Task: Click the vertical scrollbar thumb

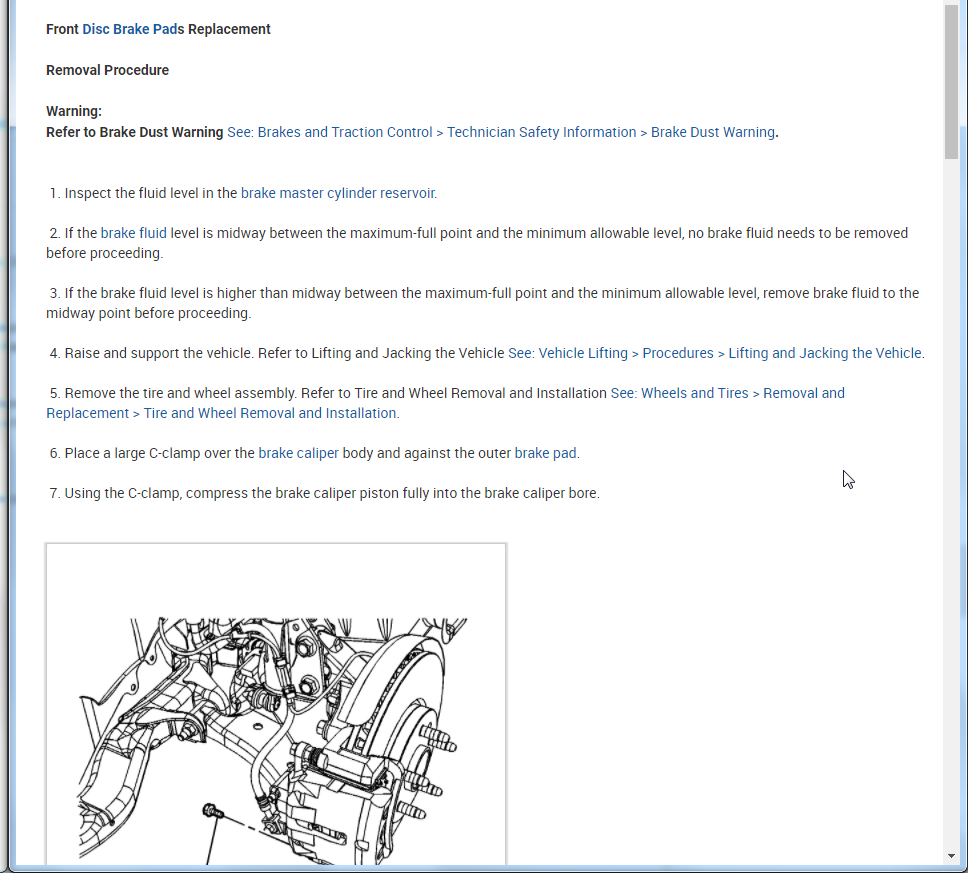Action: pyautogui.click(x=951, y=80)
